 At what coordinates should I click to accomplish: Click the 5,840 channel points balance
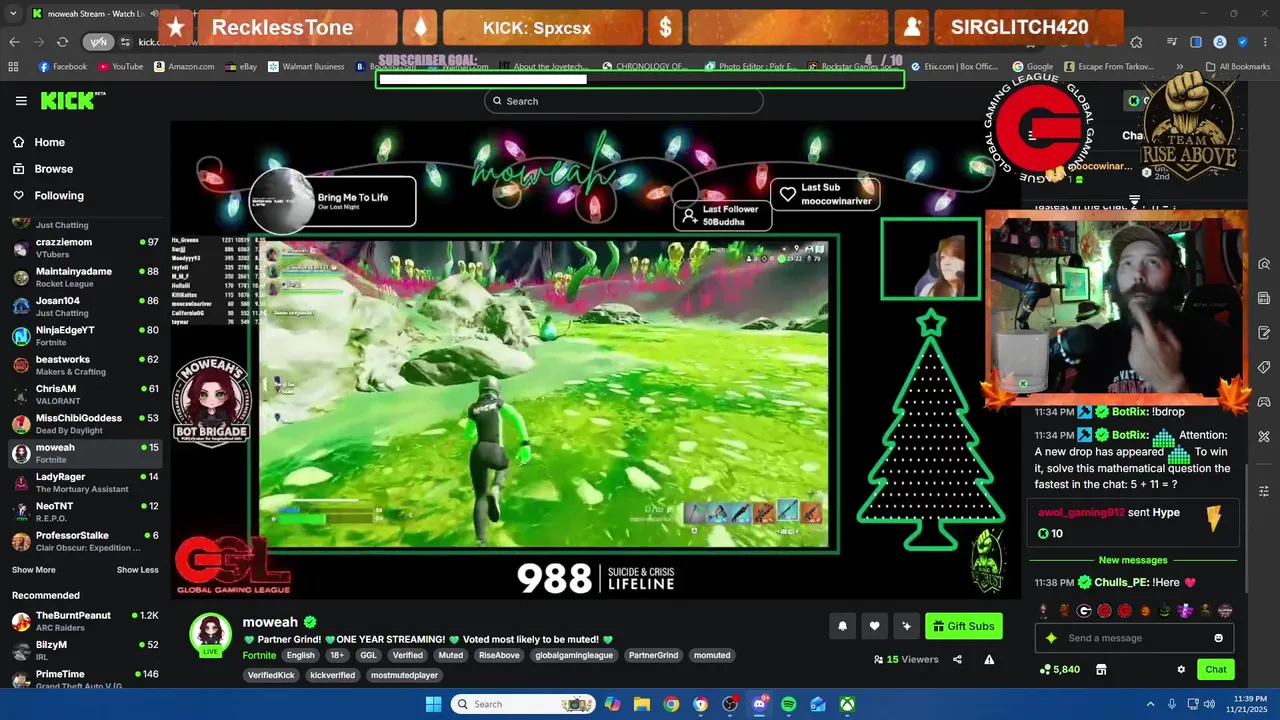coord(1060,670)
